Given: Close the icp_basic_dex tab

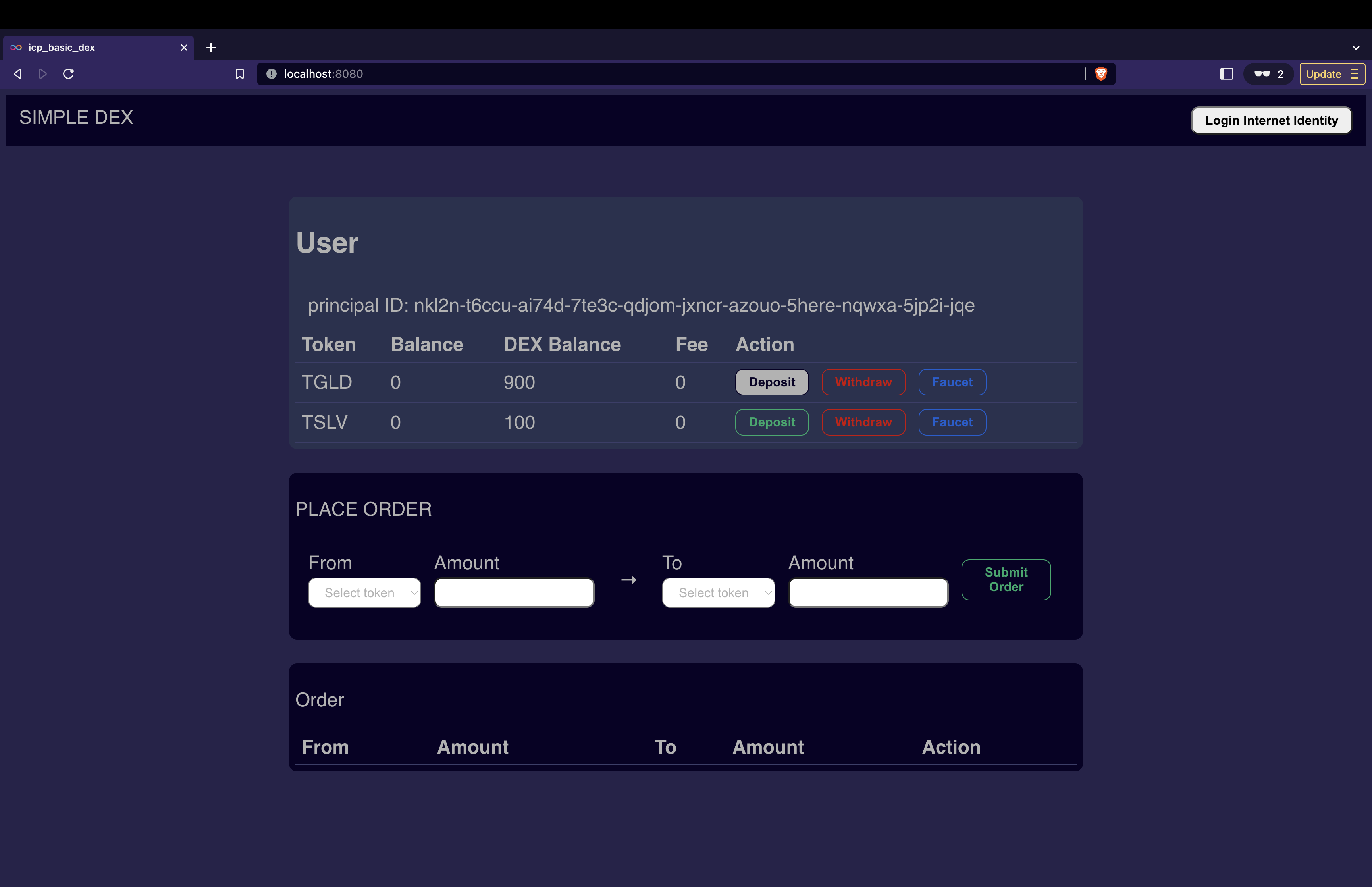Looking at the screenshot, I should [184, 48].
